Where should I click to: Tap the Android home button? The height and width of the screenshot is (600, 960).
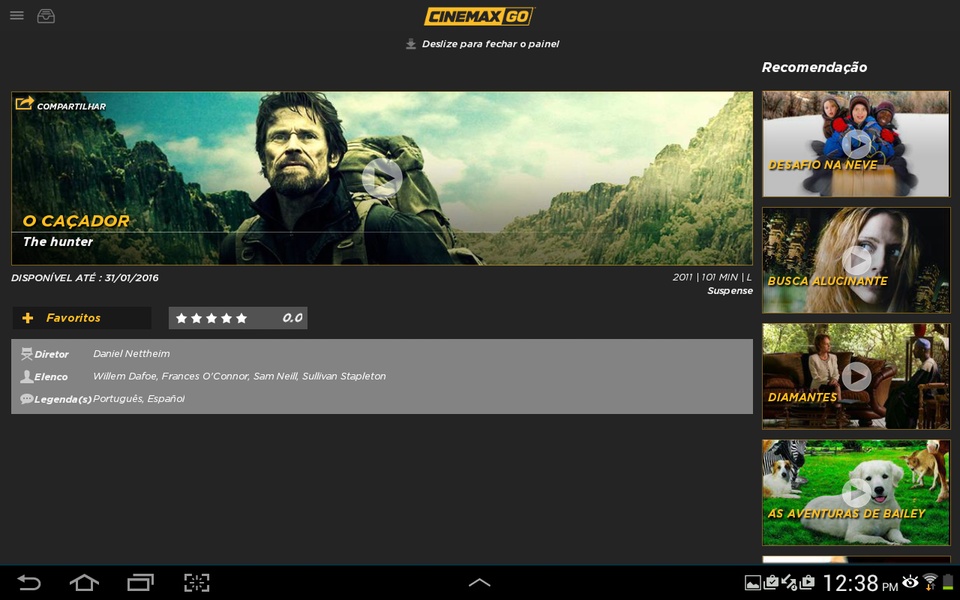pos(84,582)
